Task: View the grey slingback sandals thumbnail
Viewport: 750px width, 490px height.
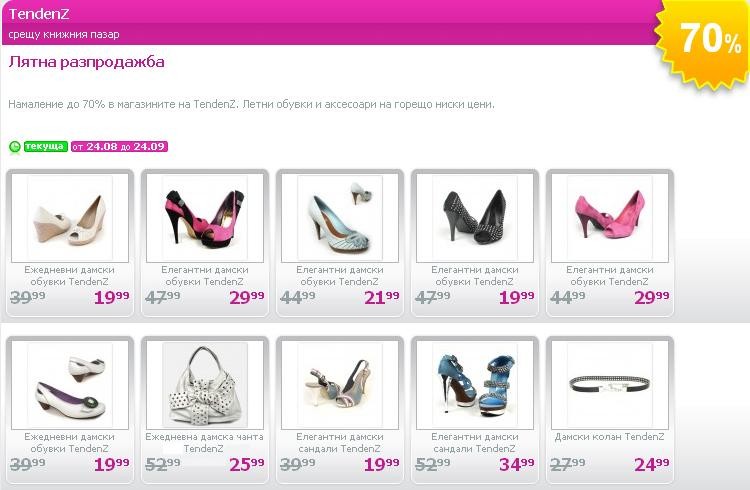Action: (340, 385)
